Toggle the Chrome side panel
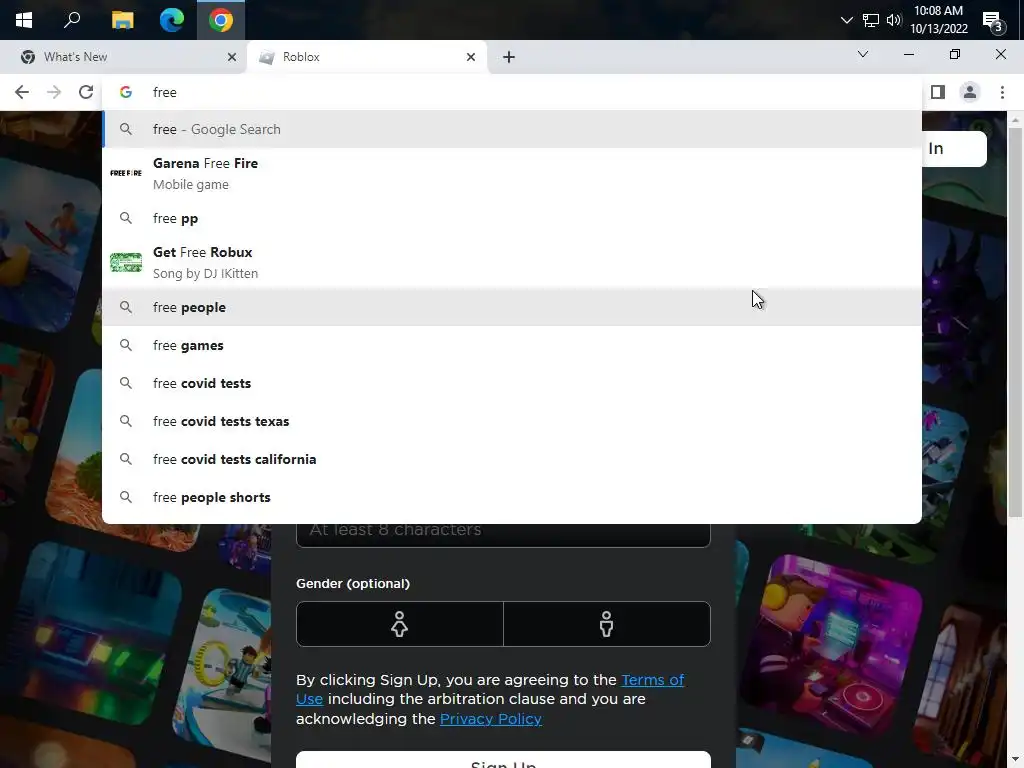This screenshot has height=768, width=1024. click(938, 92)
